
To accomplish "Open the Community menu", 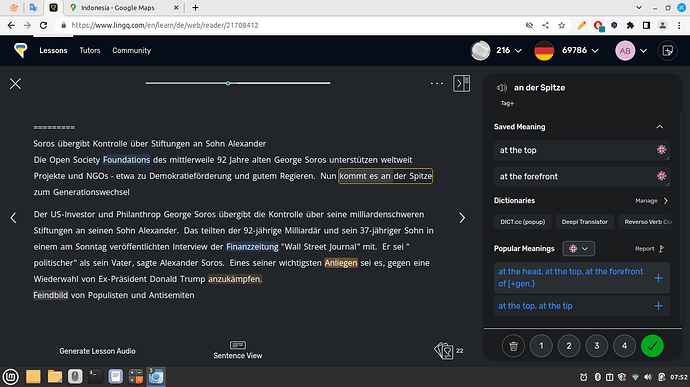I will (131, 51).
